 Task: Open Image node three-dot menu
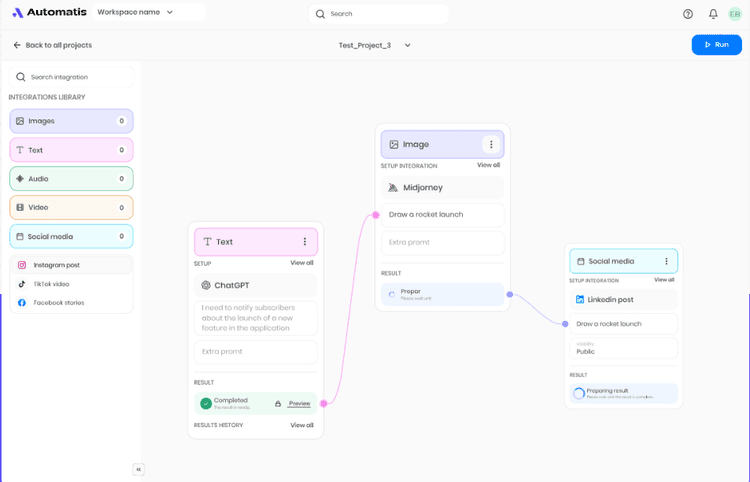(x=491, y=145)
